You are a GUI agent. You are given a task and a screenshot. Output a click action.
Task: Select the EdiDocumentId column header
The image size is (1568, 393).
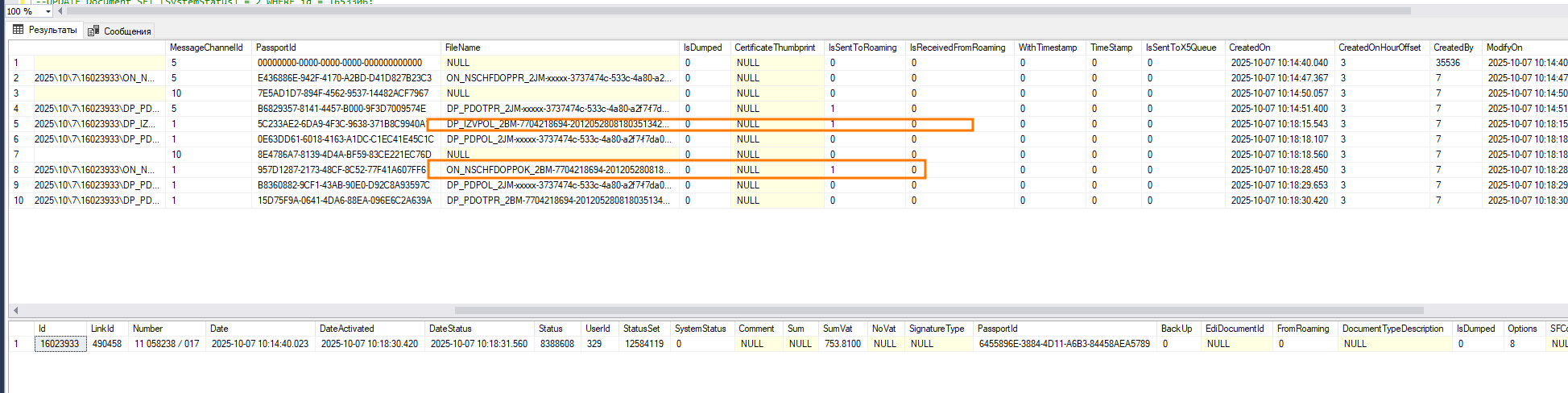tap(1238, 329)
